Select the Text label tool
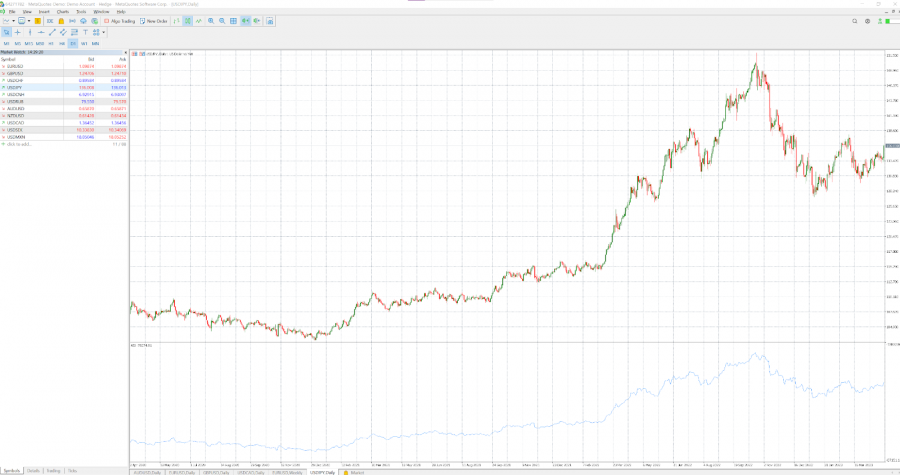This screenshot has height=475, width=900. pyautogui.click(x=87, y=32)
